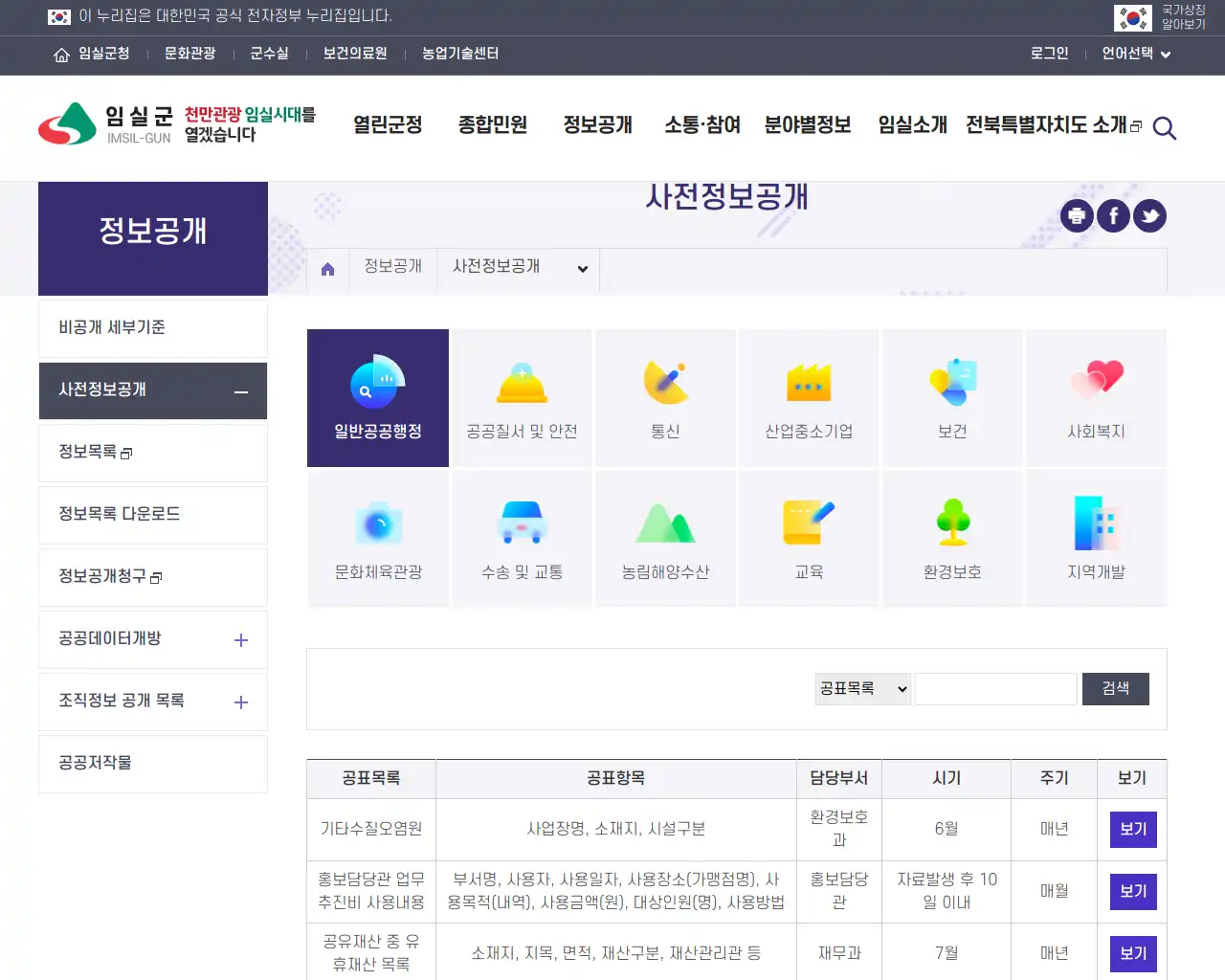Open the 소통·참여 main menu
The width and height of the screenshot is (1225, 980).
tap(703, 125)
